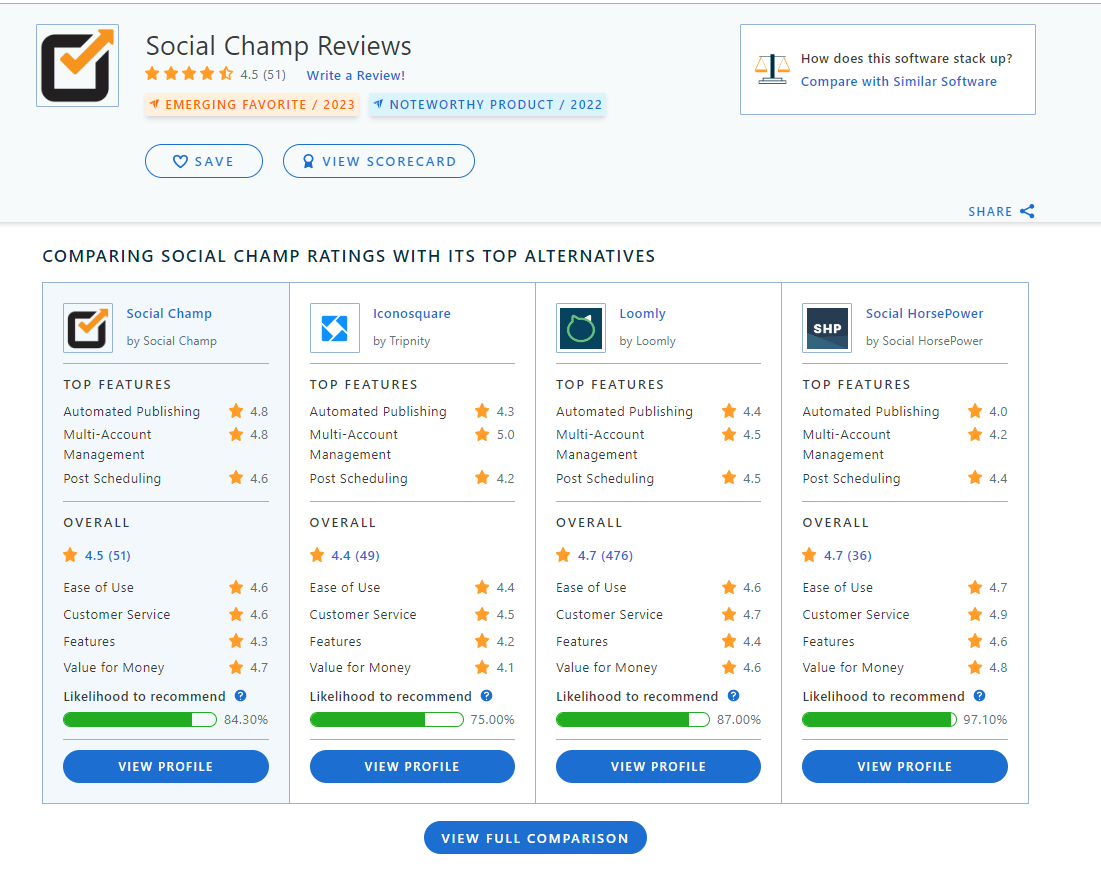Click Noteworthy Product 2022 badge

(x=487, y=105)
